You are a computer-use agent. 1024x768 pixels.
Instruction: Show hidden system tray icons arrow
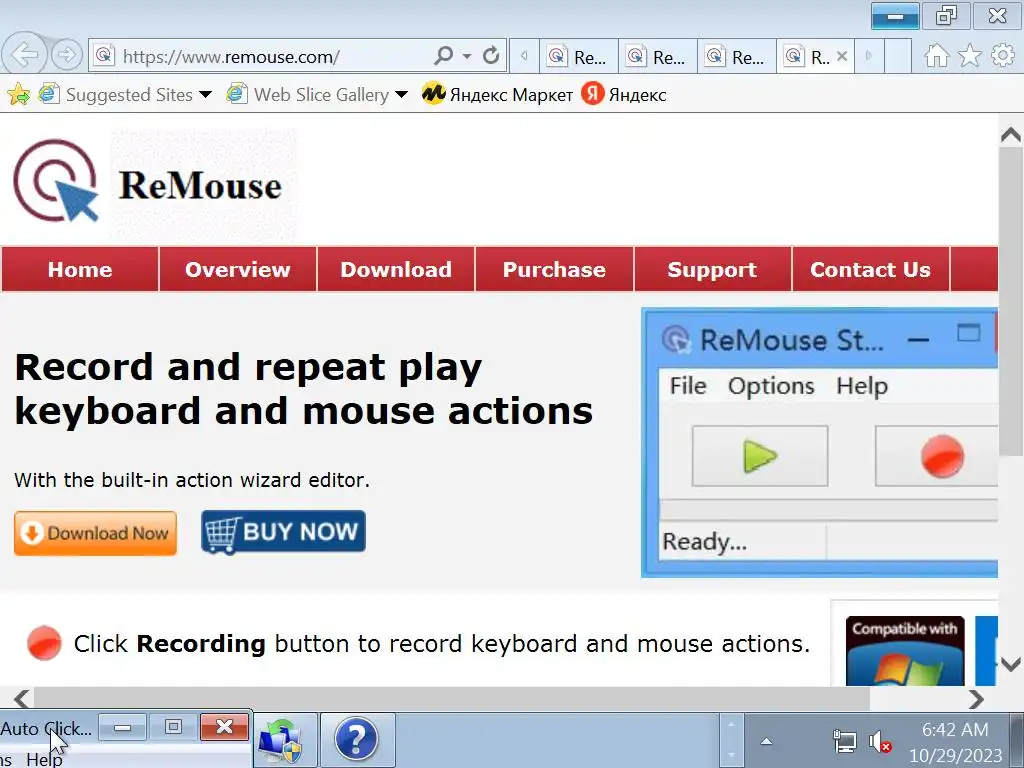coord(767,741)
